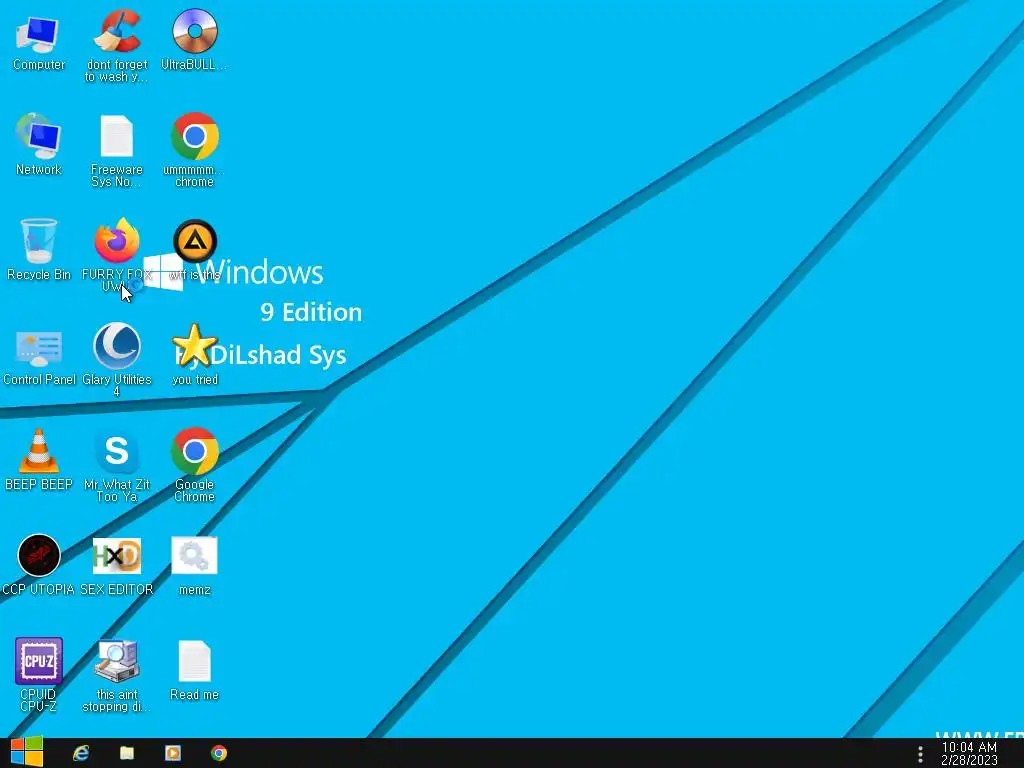Click the taskbar clock showing 10:04 AM
The width and height of the screenshot is (1024, 768).
tap(969, 754)
